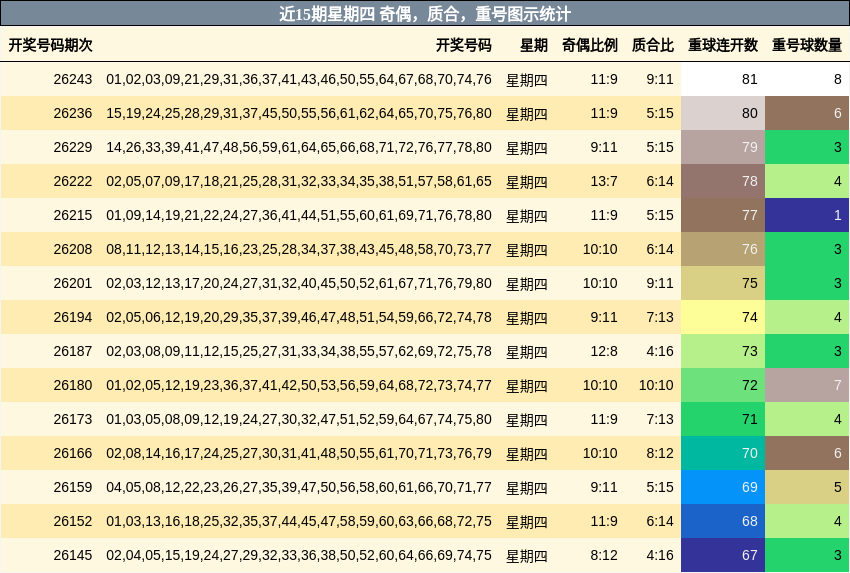Screen dimensions: 850x573
Task: Click the bright blue 69 cell
Action: coord(723,487)
